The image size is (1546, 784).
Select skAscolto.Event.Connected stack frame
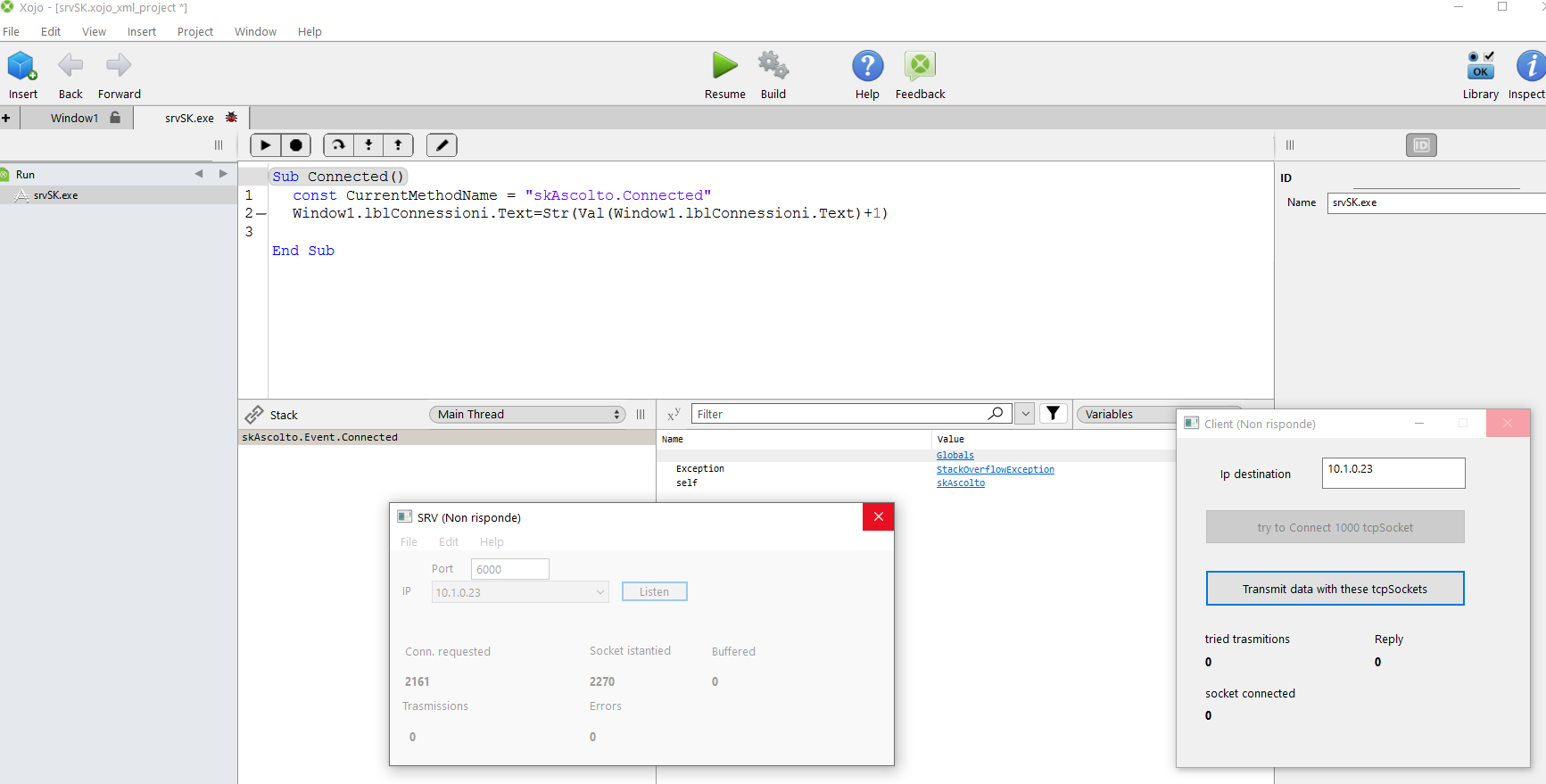click(x=447, y=437)
